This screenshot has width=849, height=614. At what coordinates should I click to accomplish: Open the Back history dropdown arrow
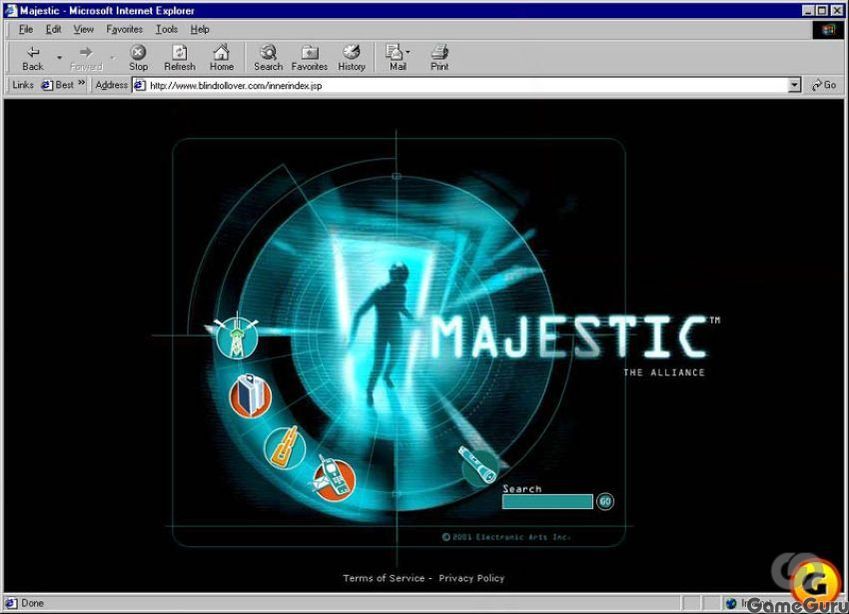(59, 57)
